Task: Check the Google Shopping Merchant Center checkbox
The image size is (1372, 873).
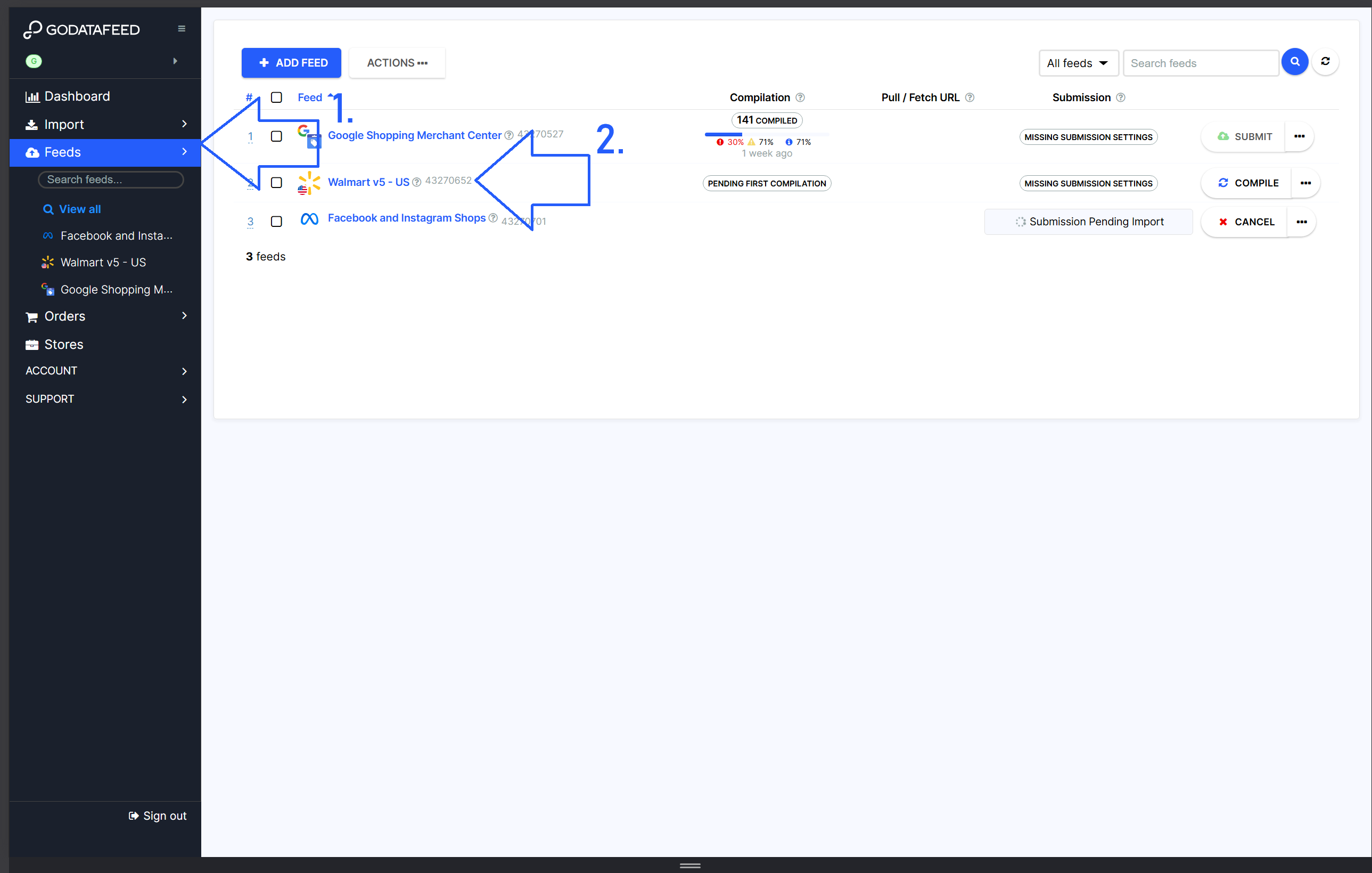Action: tap(276, 136)
